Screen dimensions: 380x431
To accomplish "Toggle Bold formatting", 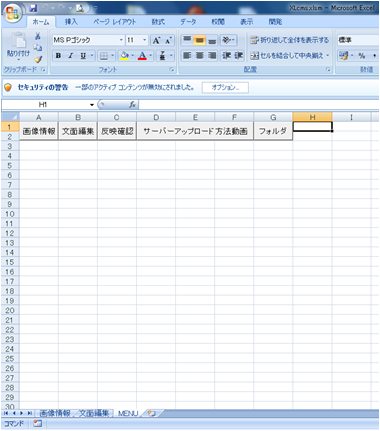I will tap(58, 56).
